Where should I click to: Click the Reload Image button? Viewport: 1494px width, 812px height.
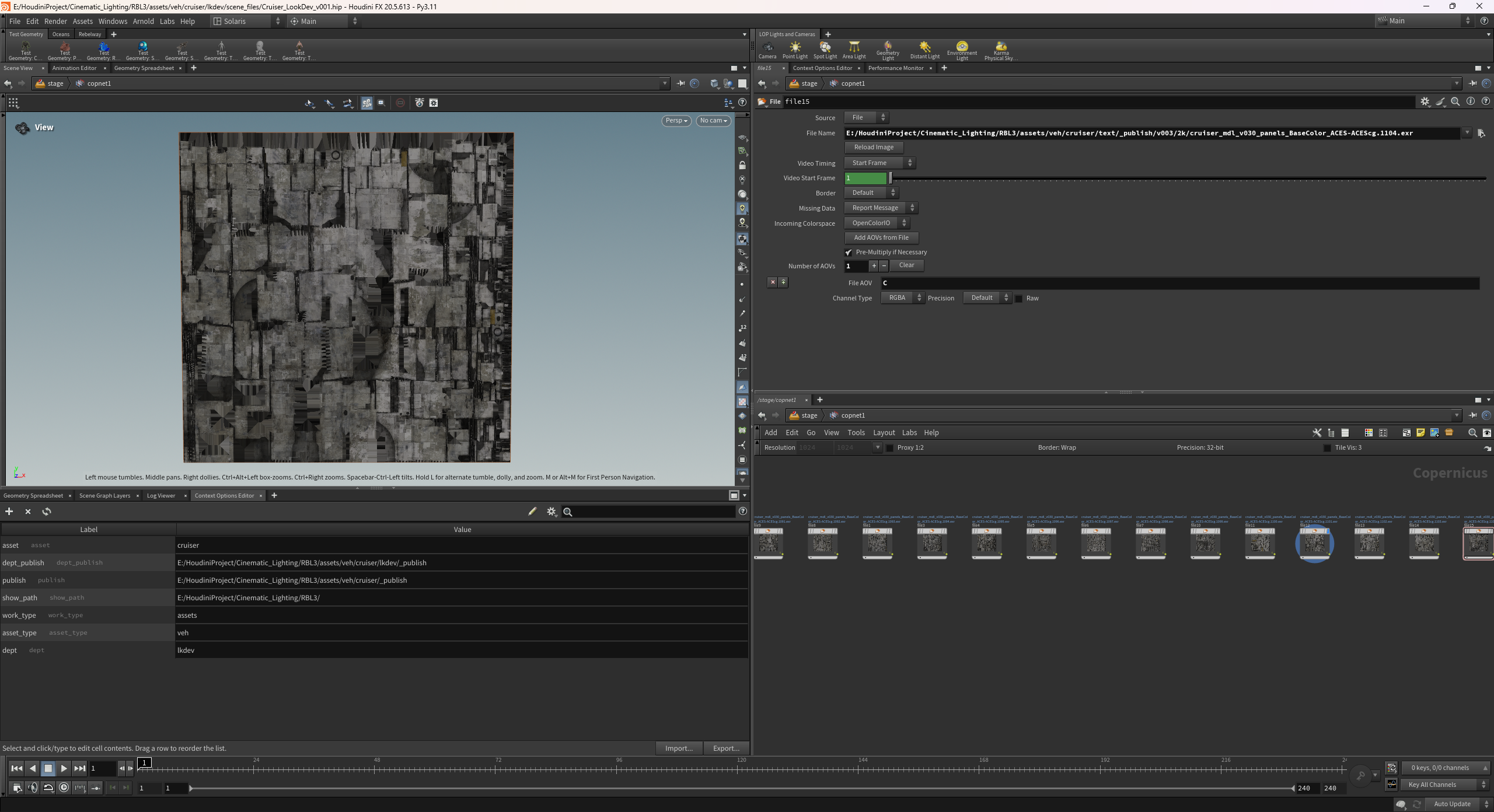(x=874, y=148)
